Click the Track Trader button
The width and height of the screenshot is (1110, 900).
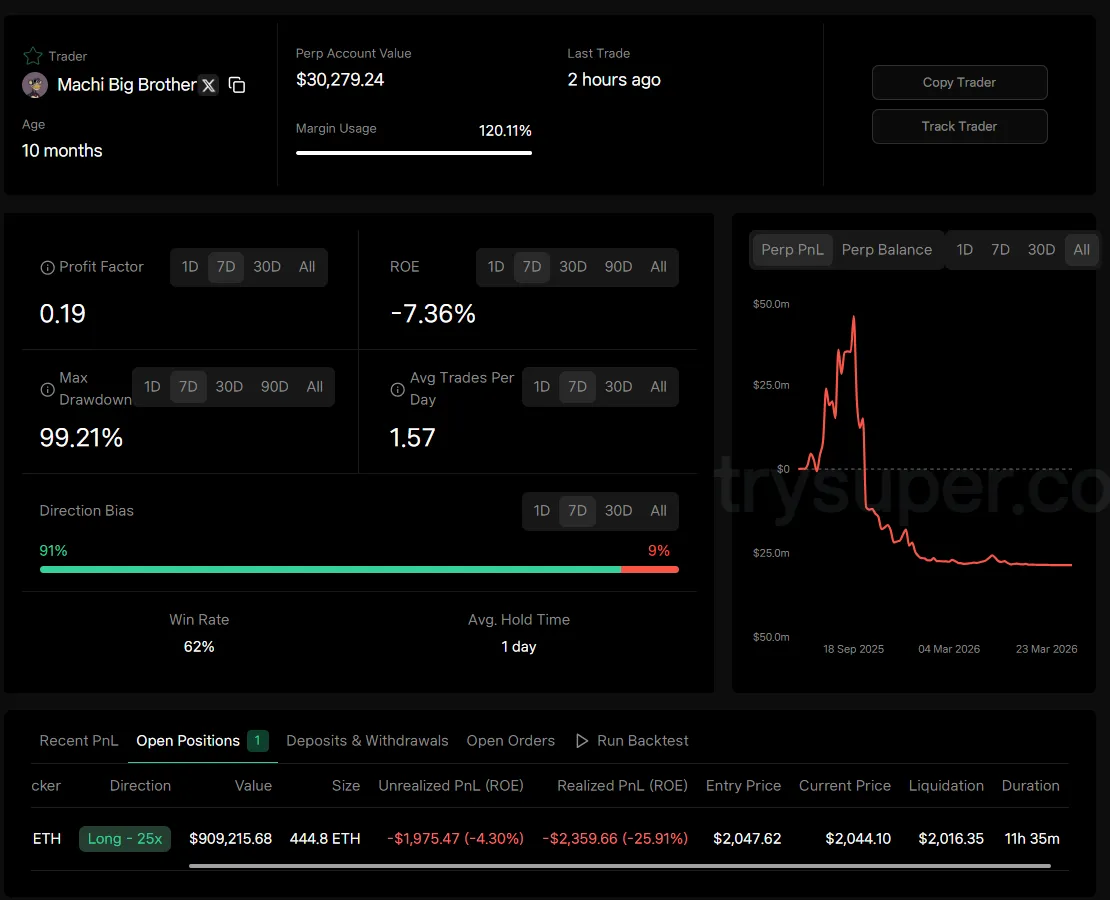coord(959,127)
